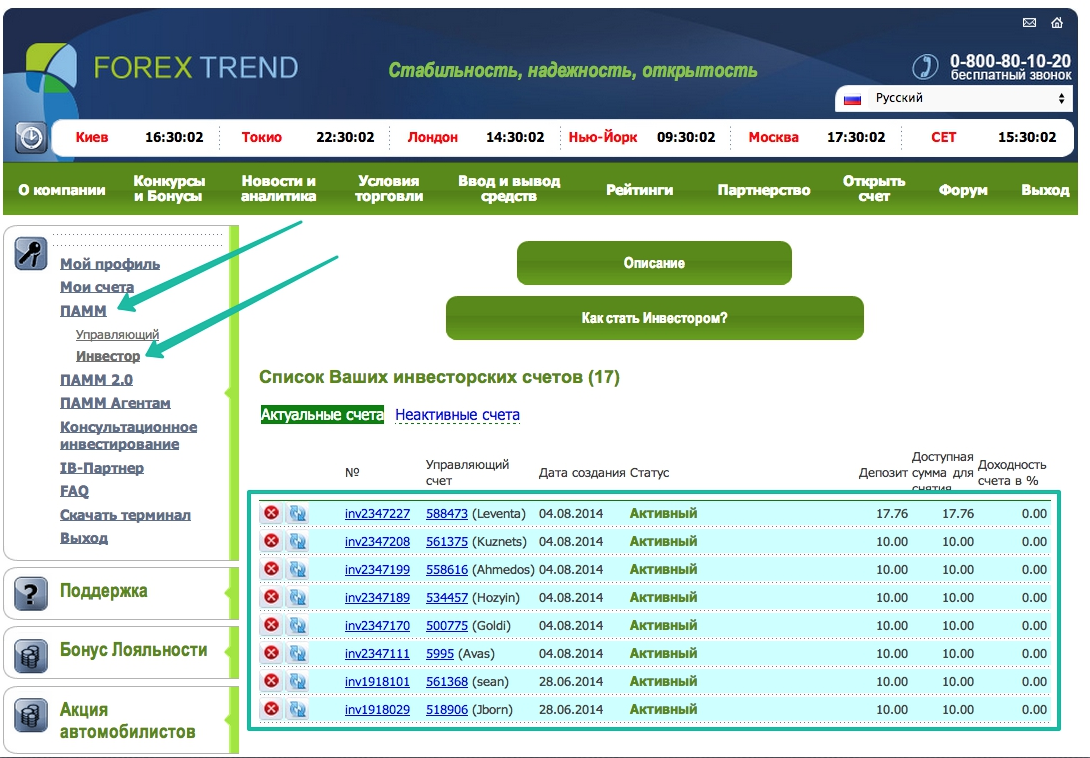Open the Русский language dropdown
Image resolution: width=1090 pixels, height=758 pixels.
(x=954, y=99)
